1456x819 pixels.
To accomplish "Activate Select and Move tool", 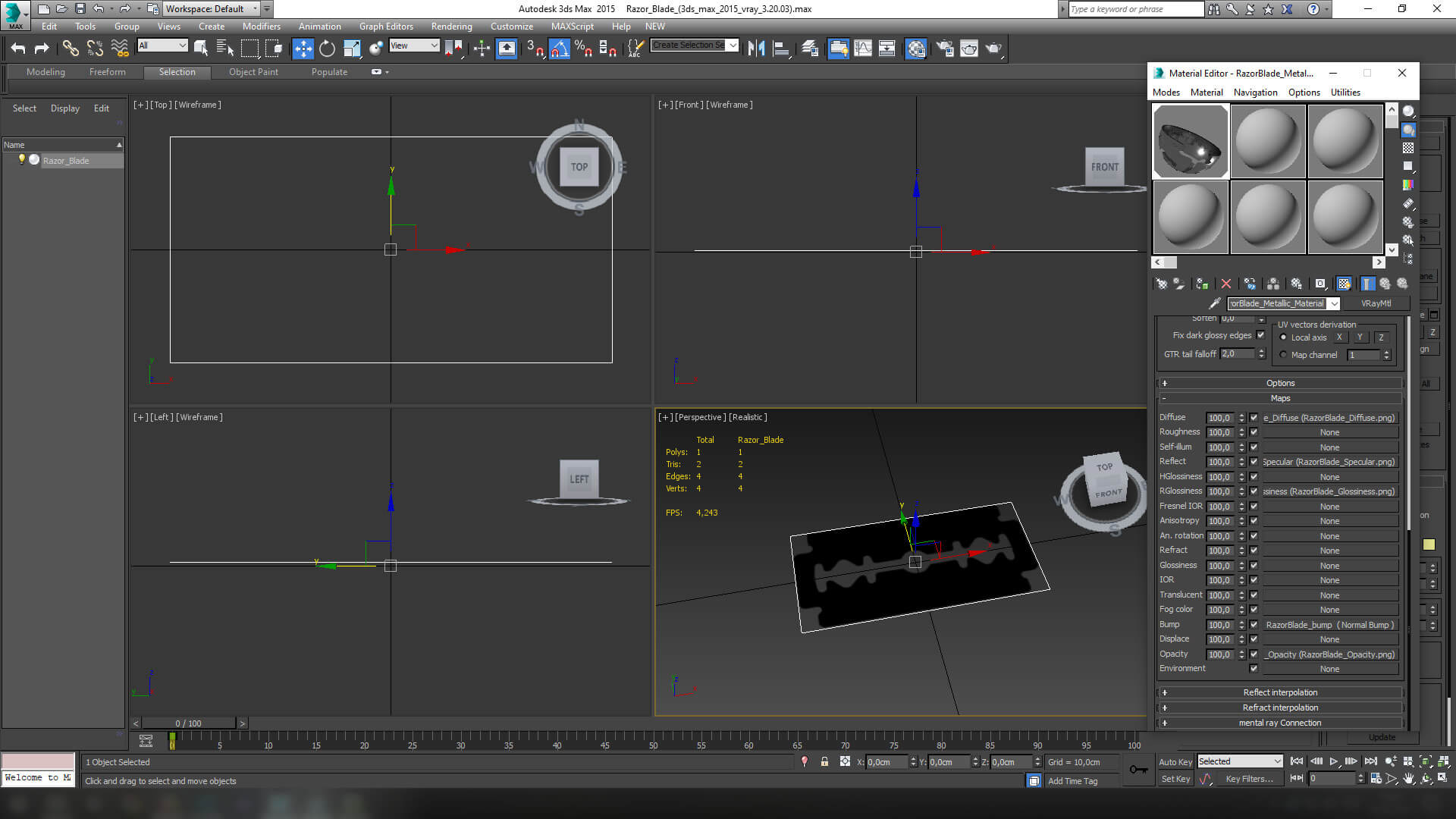I will 303,49.
